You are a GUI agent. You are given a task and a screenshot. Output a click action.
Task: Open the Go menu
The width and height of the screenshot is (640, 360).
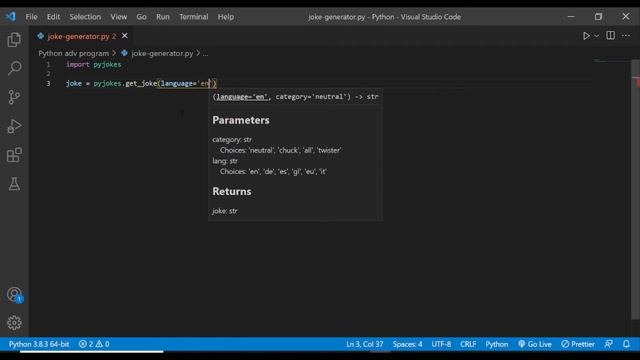pyautogui.click(x=141, y=17)
